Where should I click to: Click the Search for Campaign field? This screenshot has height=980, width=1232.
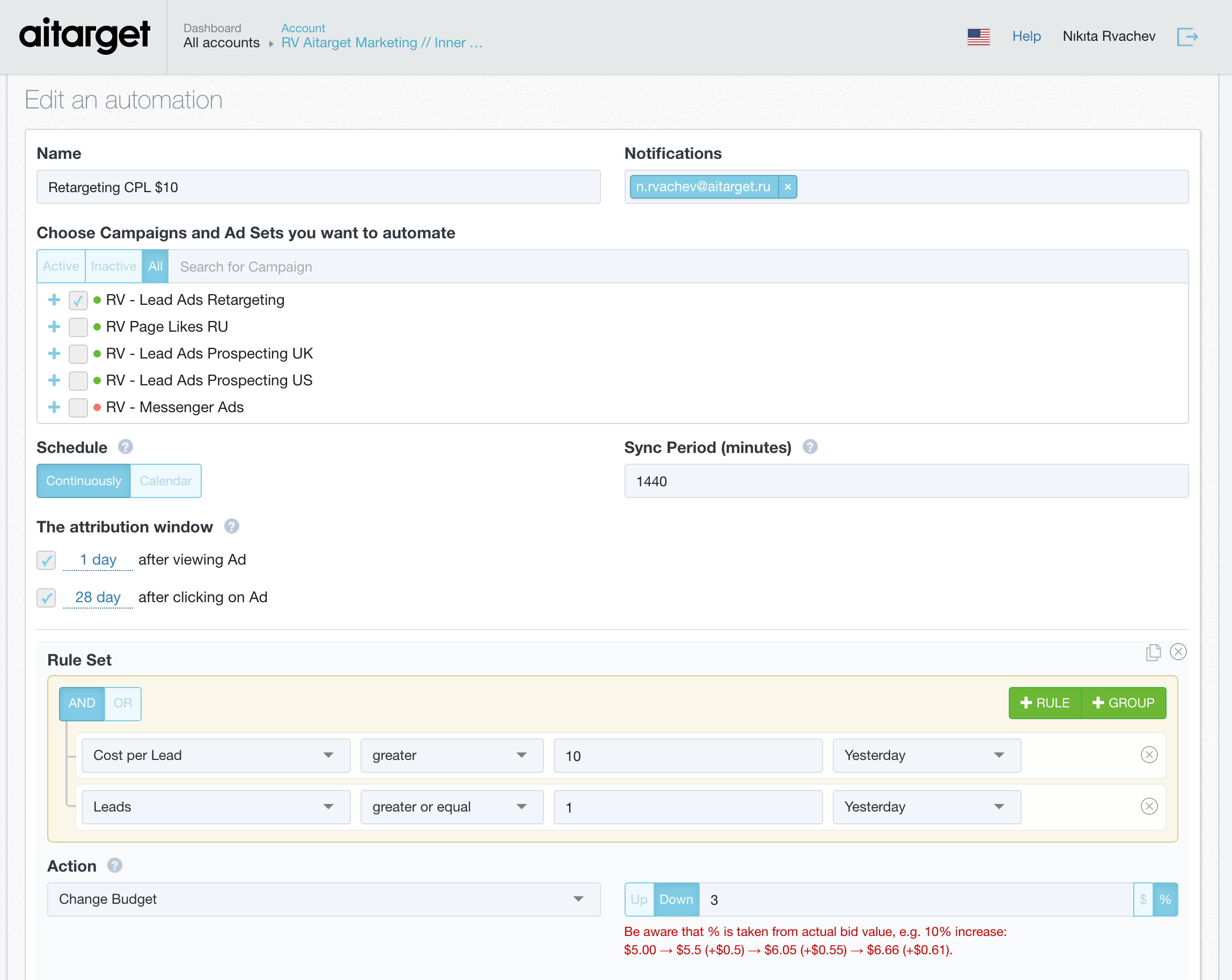coord(678,267)
